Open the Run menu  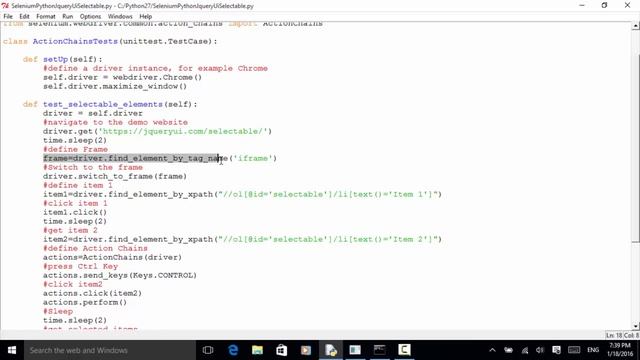(x=67, y=16)
